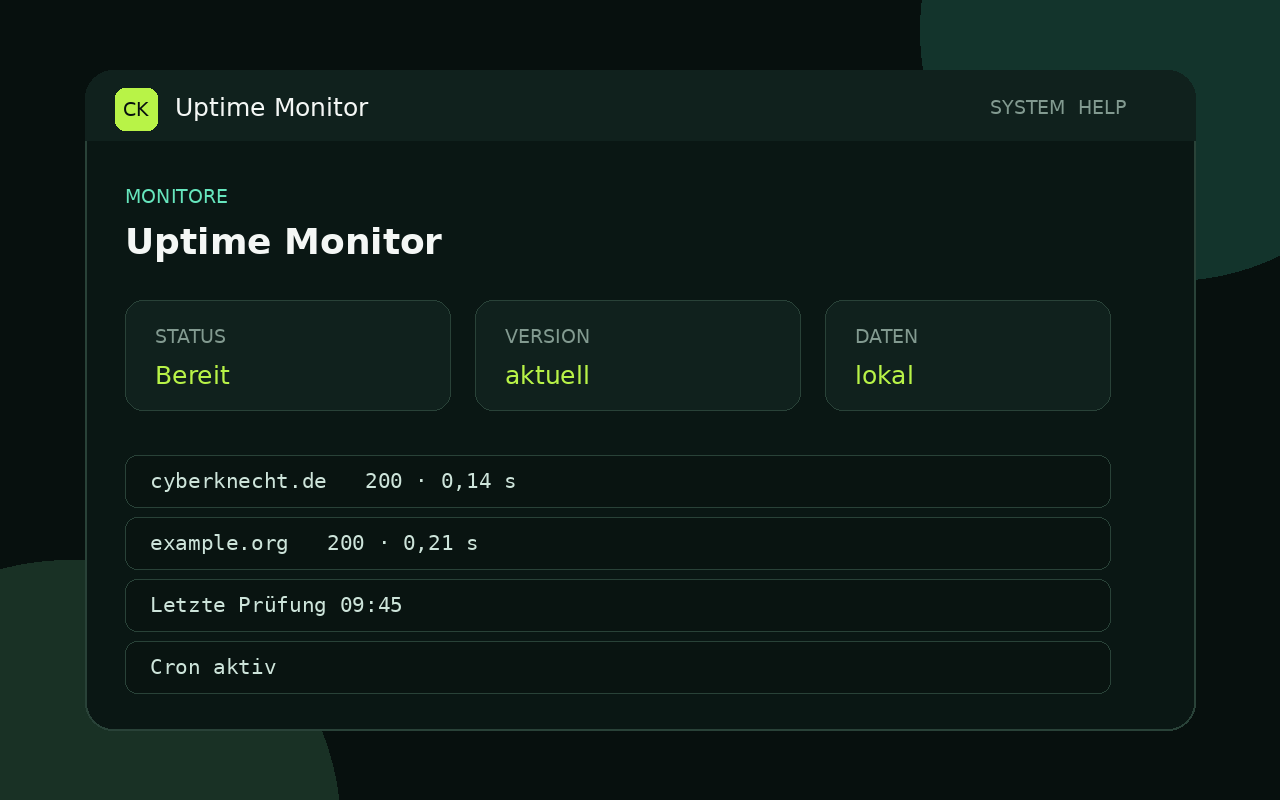Select the example.org monitor row
This screenshot has height=800, width=1280.
(618, 543)
